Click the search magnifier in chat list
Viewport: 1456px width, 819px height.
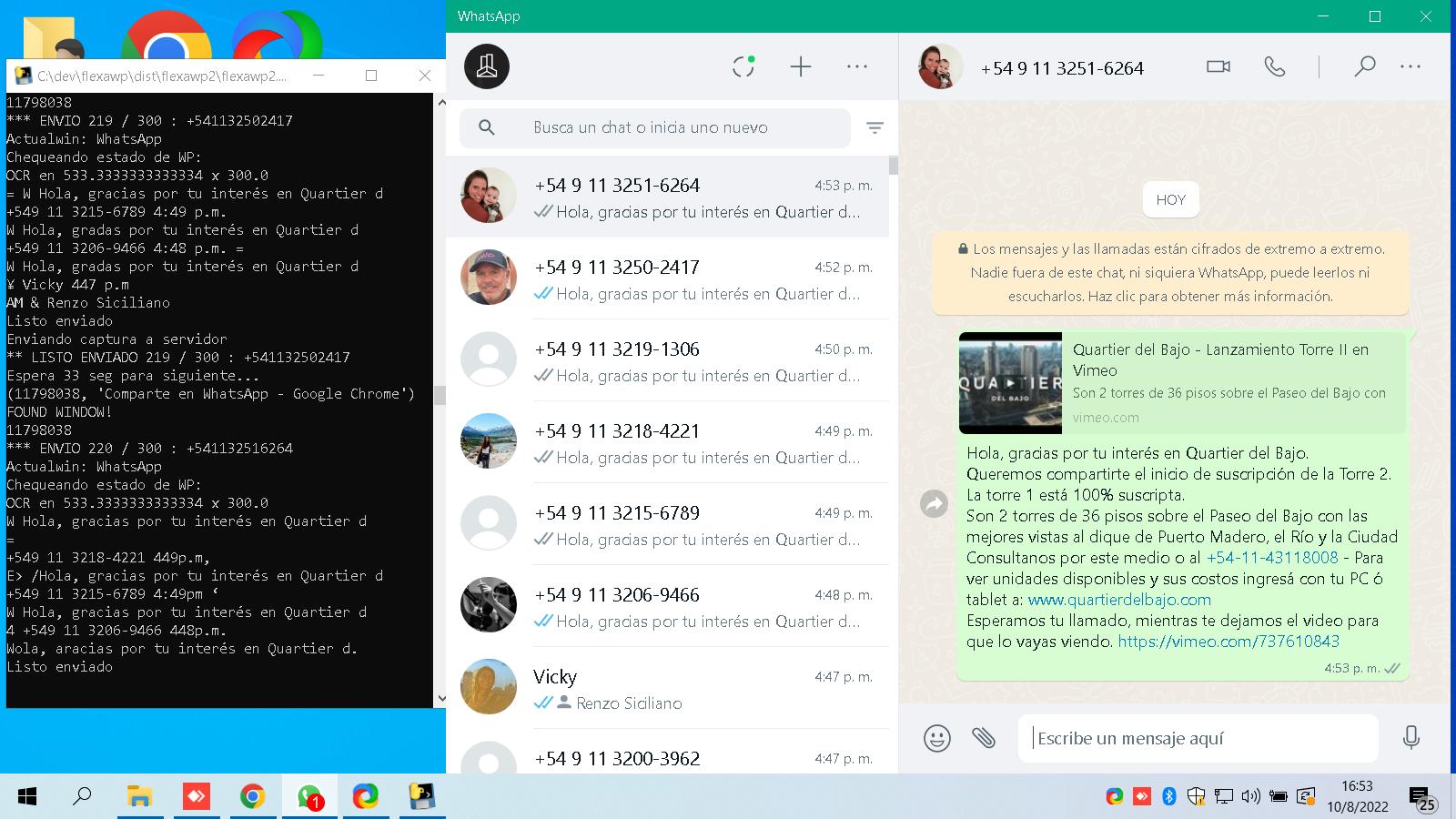pyautogui.click(x=487, y=128)
